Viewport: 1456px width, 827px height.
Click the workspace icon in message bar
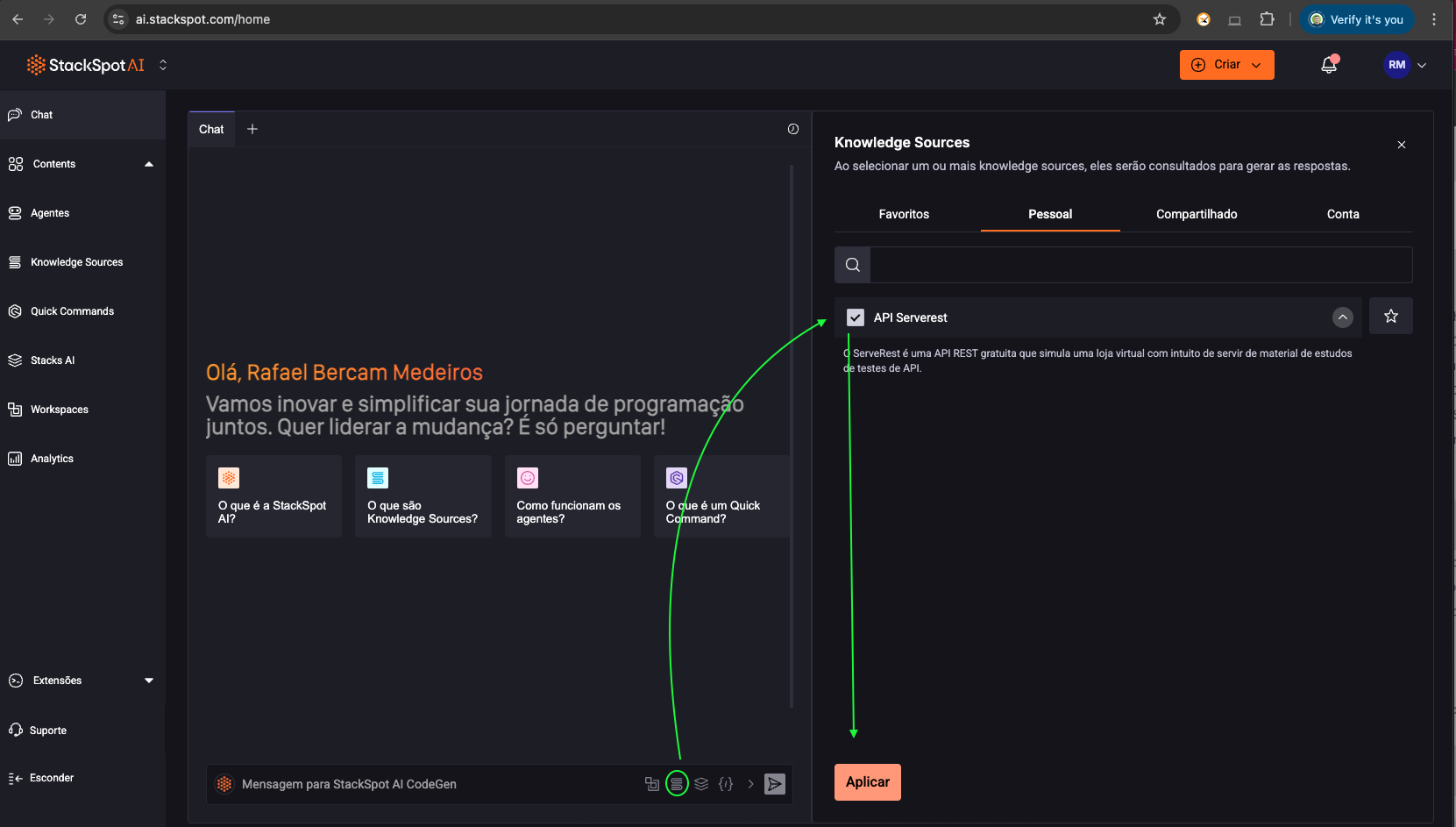(652, 784)
